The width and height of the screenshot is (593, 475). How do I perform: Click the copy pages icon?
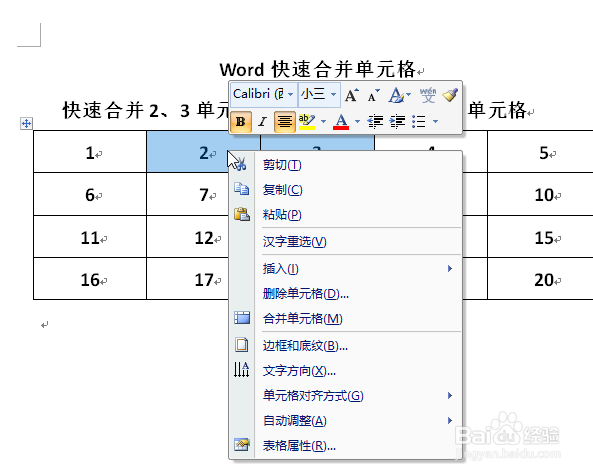click(x=242, y=188)
